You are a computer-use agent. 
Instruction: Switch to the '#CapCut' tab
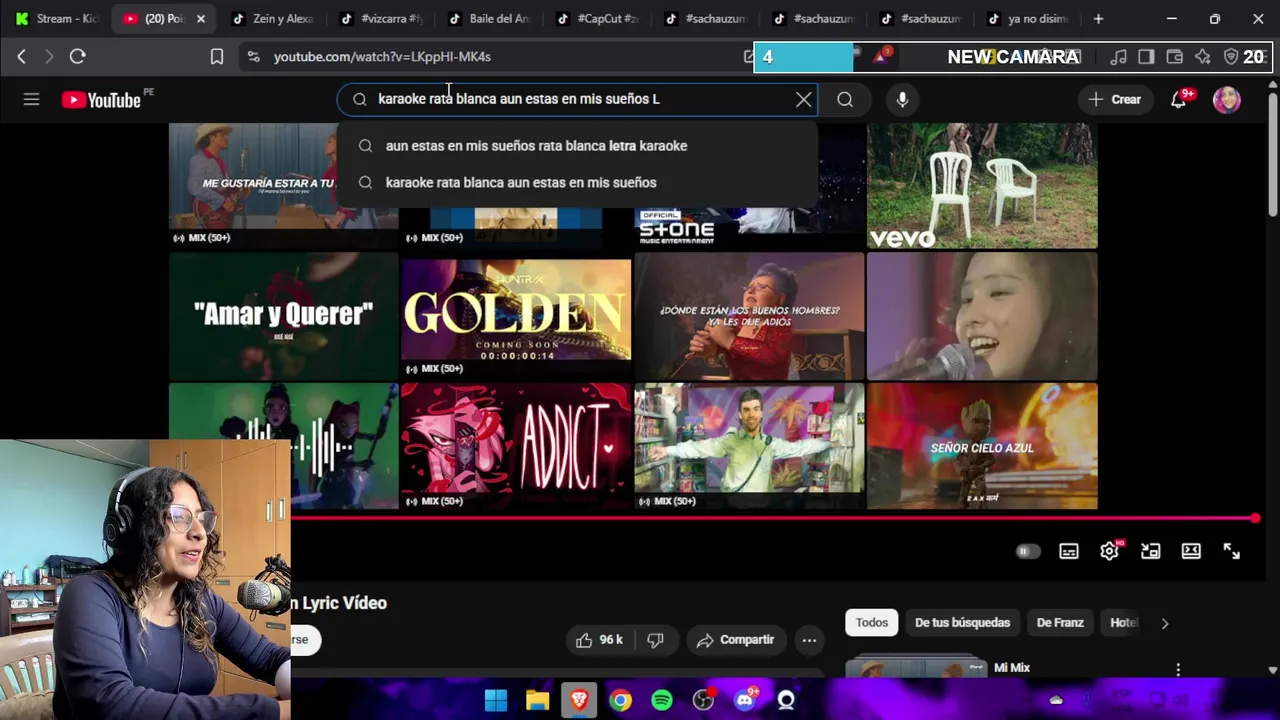[596, 18]
